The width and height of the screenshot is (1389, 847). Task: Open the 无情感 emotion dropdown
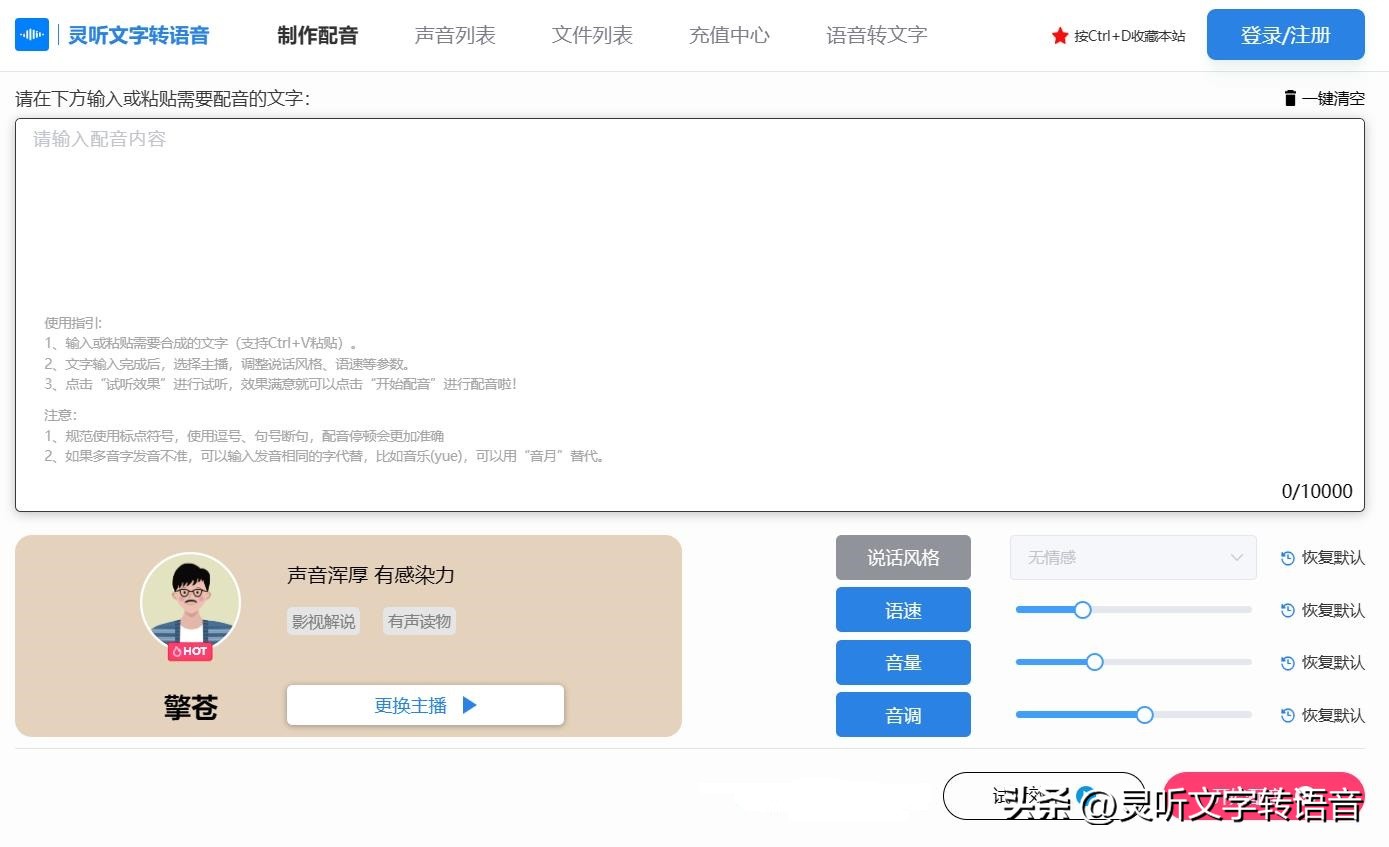pos(1132,557)
